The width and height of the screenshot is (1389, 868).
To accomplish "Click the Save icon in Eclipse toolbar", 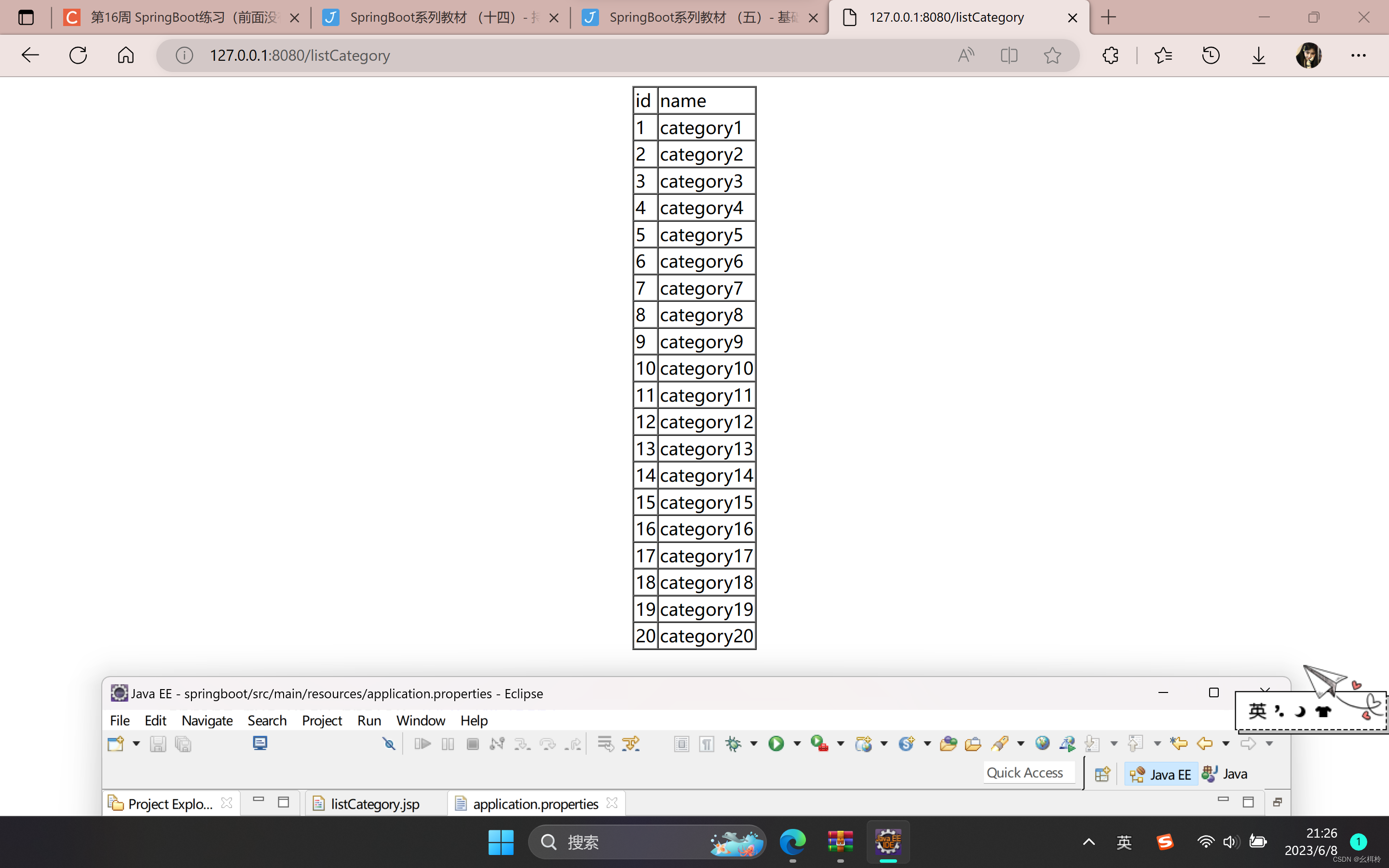I will (158, 744).
